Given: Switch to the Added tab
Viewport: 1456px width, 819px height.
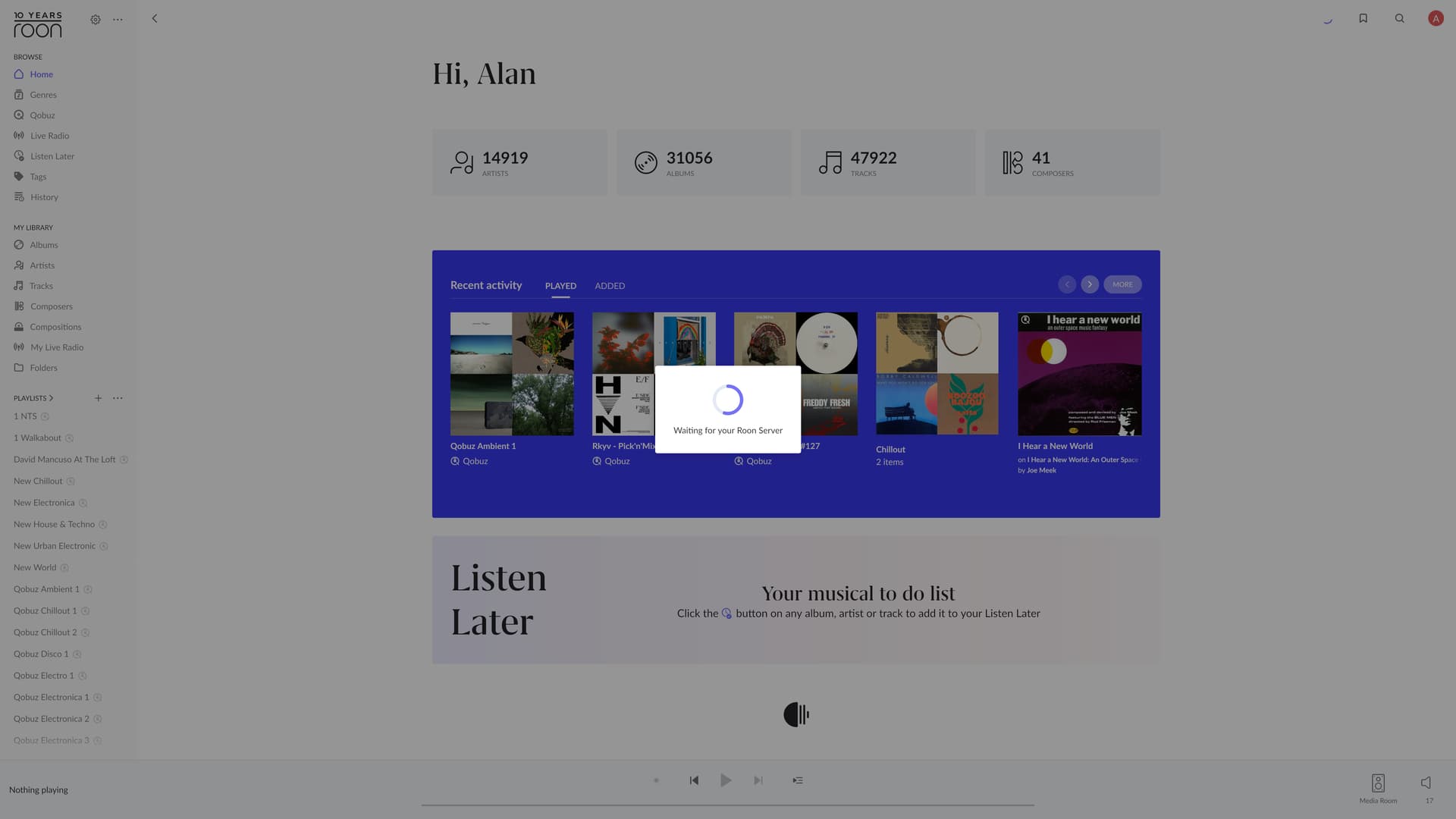Looking at the screenshot, I should click(610, 286).
